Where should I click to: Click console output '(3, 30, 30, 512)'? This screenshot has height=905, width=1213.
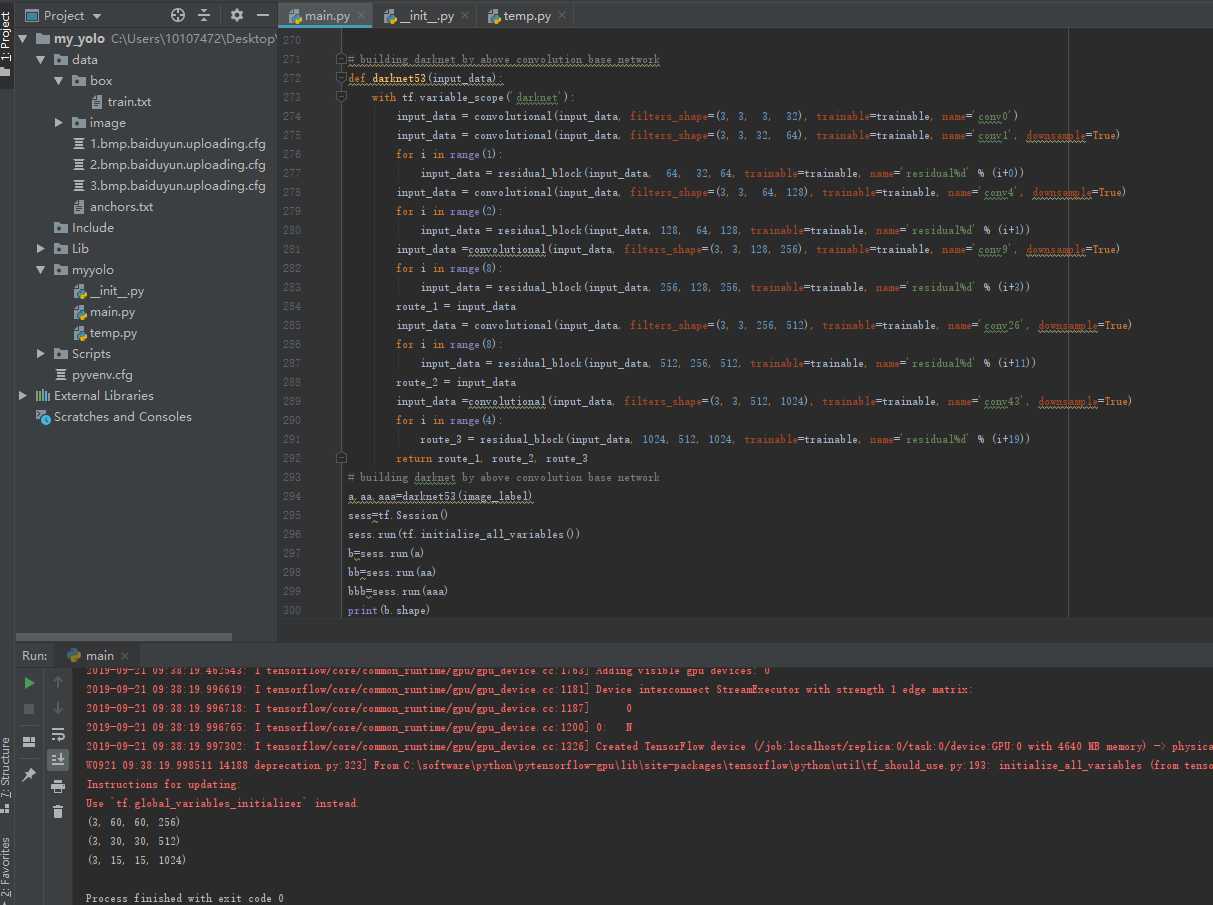point(133,841)
